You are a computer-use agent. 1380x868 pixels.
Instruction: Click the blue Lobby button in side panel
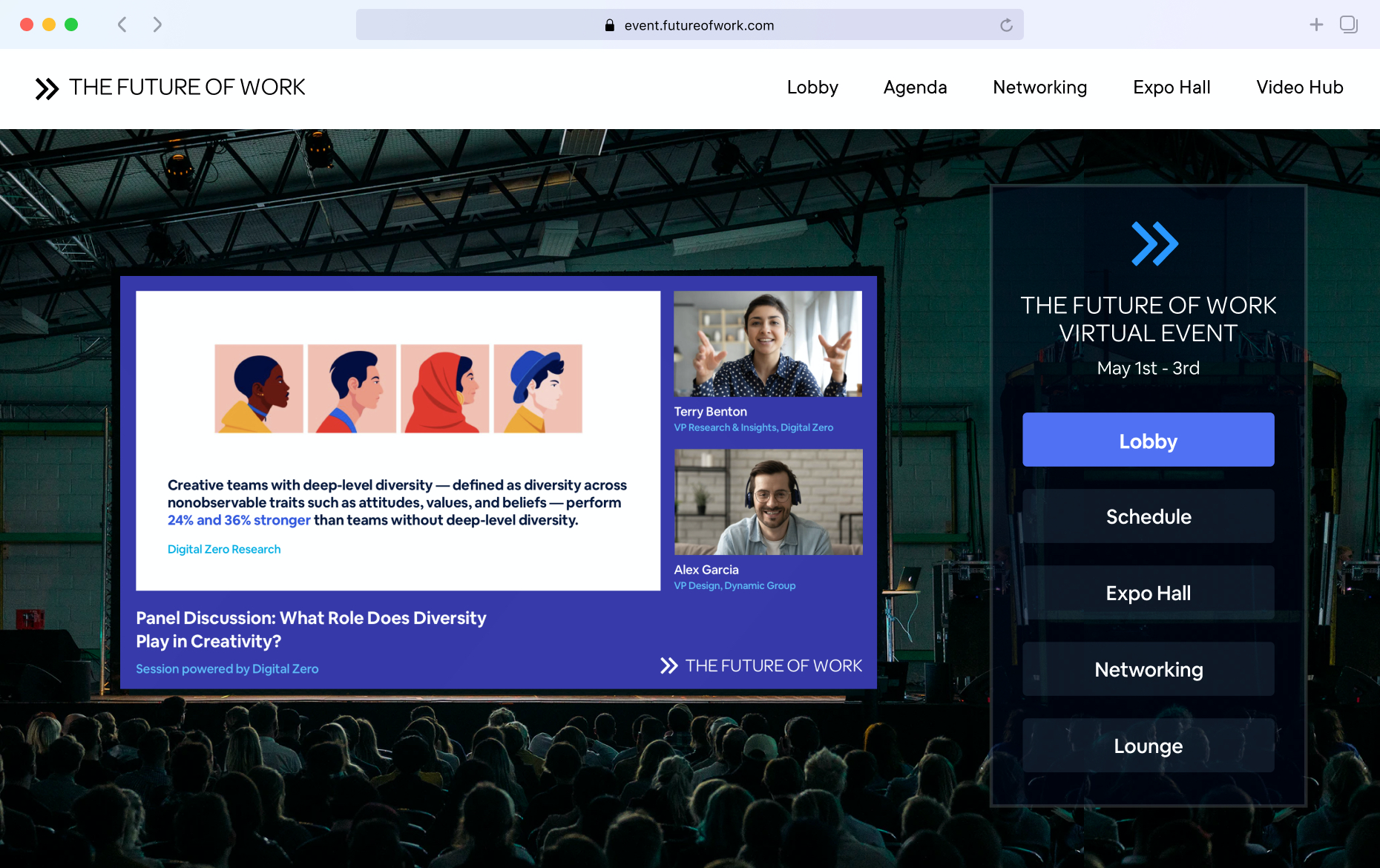click(1148, 440)
